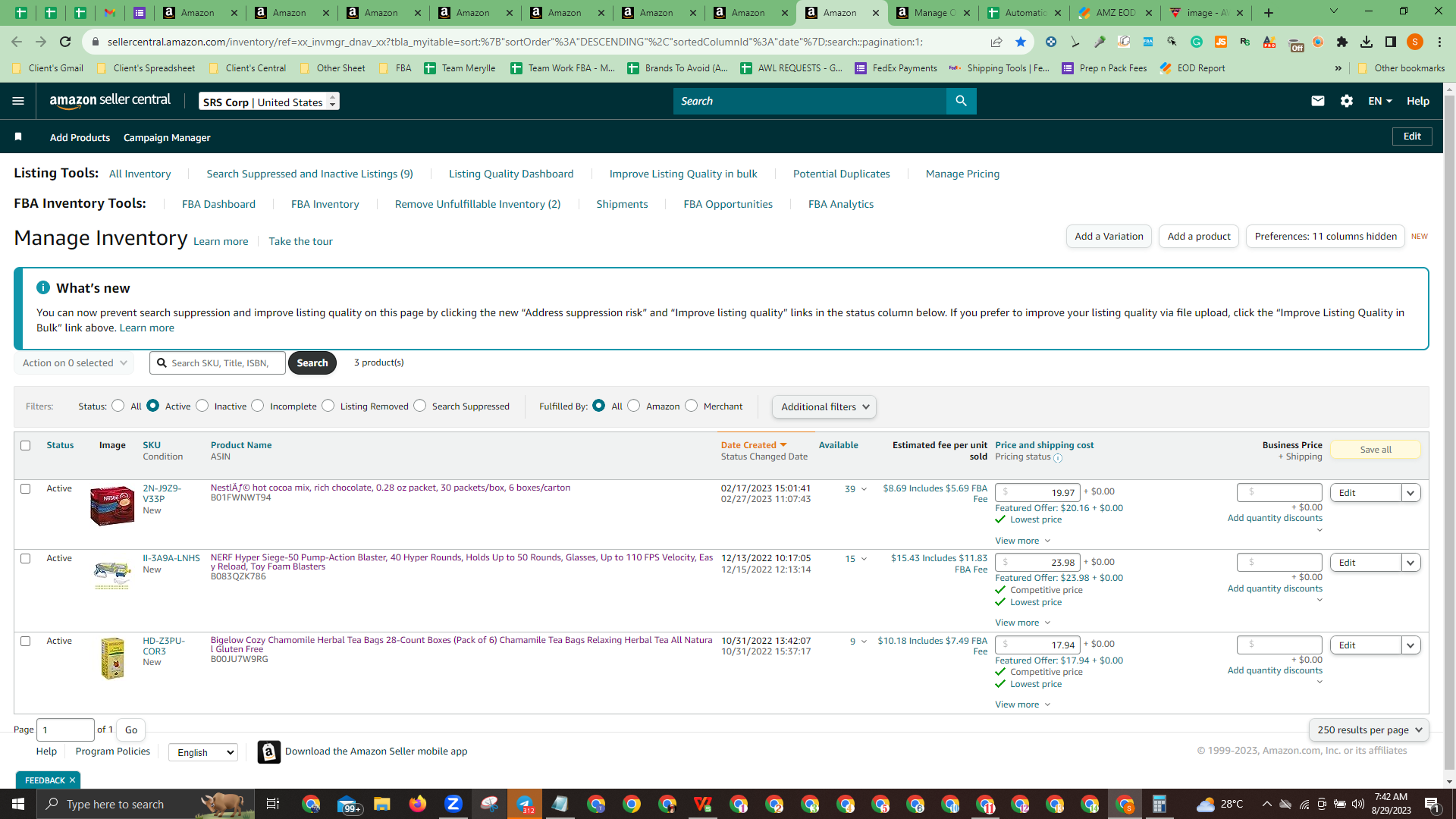Viewport: 1456px width, 819px height.
Task: Open the Chrome three-dot menu
Action: 1439,42
